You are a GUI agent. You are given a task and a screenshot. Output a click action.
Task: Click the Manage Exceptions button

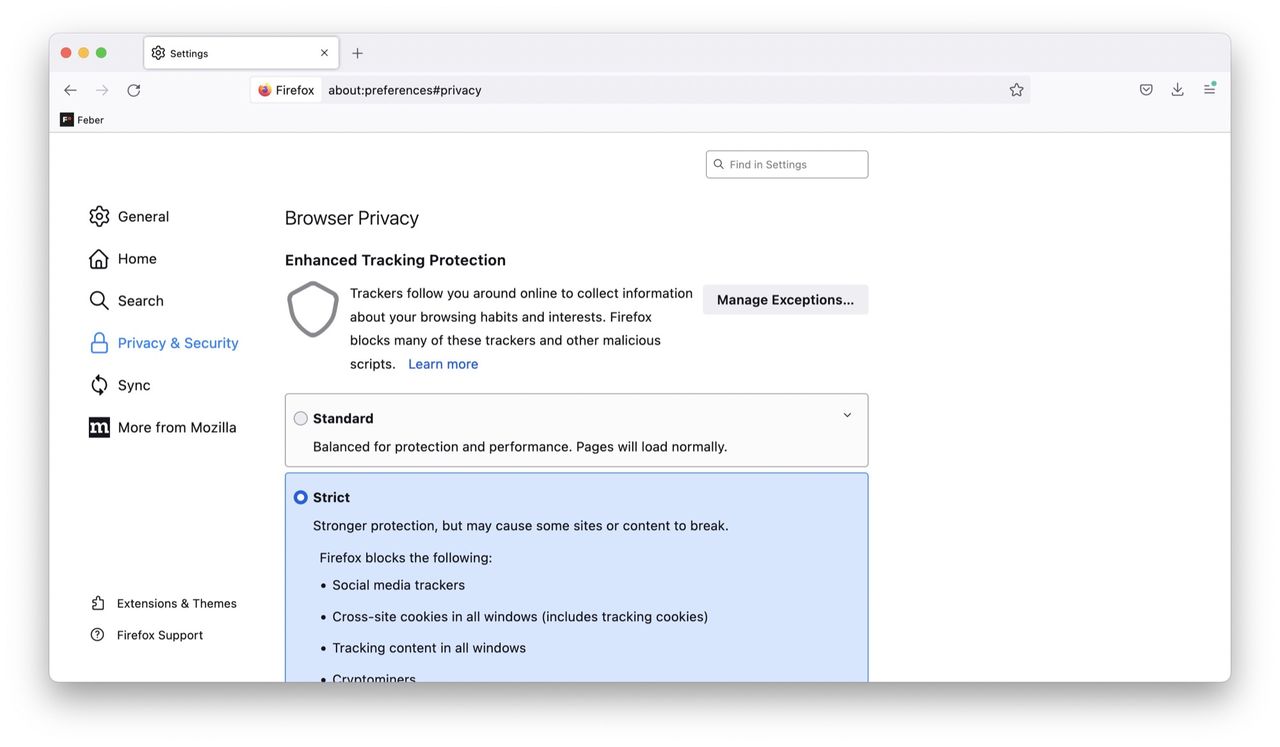tap(785, 300)
